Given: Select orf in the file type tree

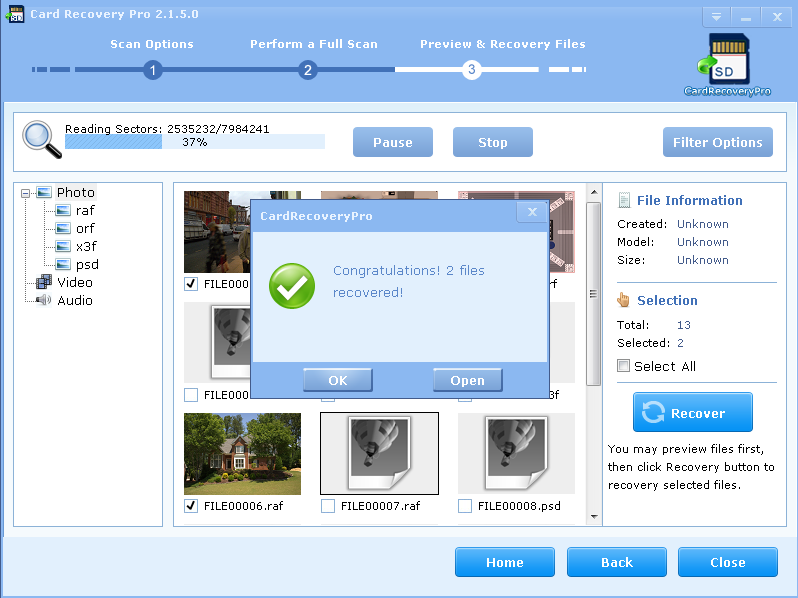Looking at the screenshot, I should pyautogui.click(x=85, y=228).
